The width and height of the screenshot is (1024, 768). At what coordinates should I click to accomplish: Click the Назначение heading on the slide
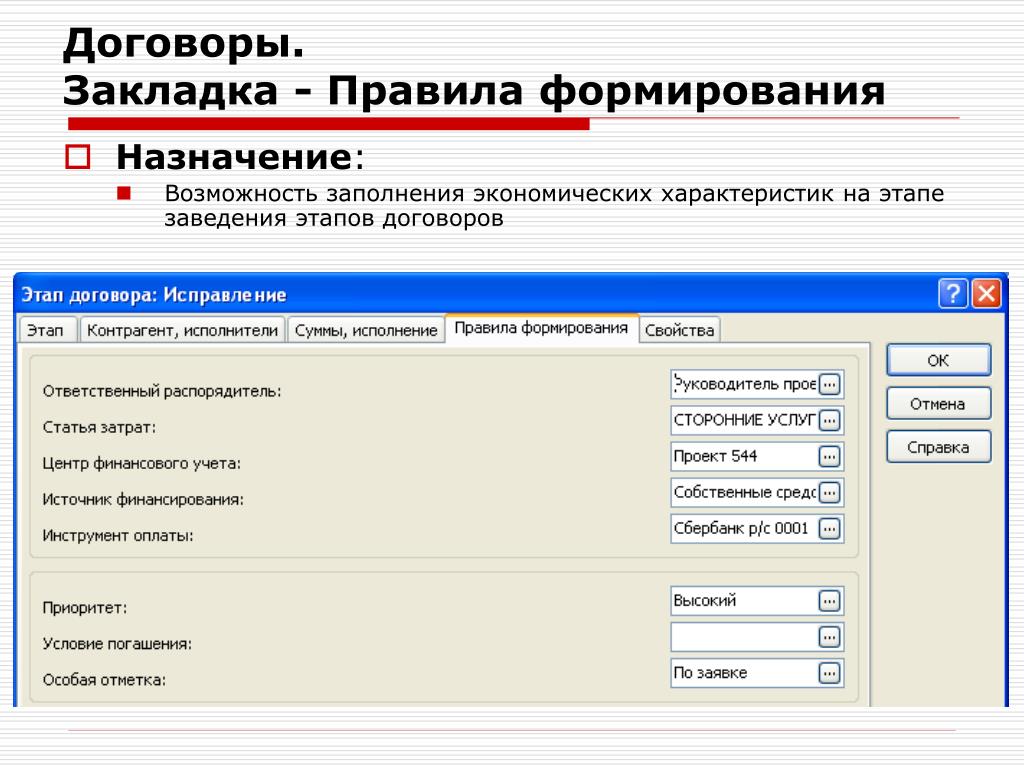[x=240, y=157]
